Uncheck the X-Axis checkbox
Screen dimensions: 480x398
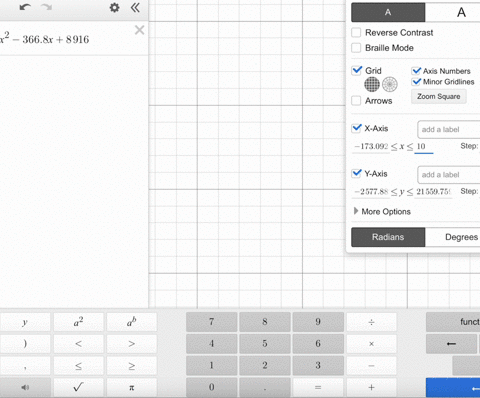pos(357,128)
